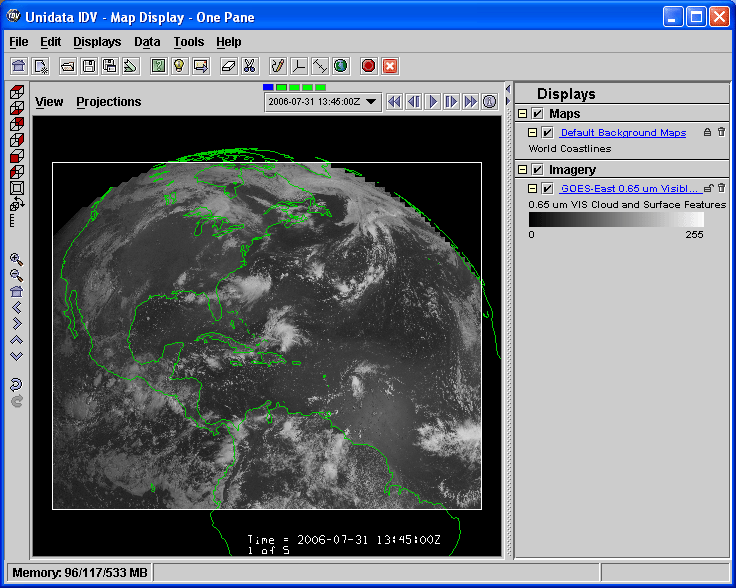
Task: Open the Projections menu
Action: 108,102
